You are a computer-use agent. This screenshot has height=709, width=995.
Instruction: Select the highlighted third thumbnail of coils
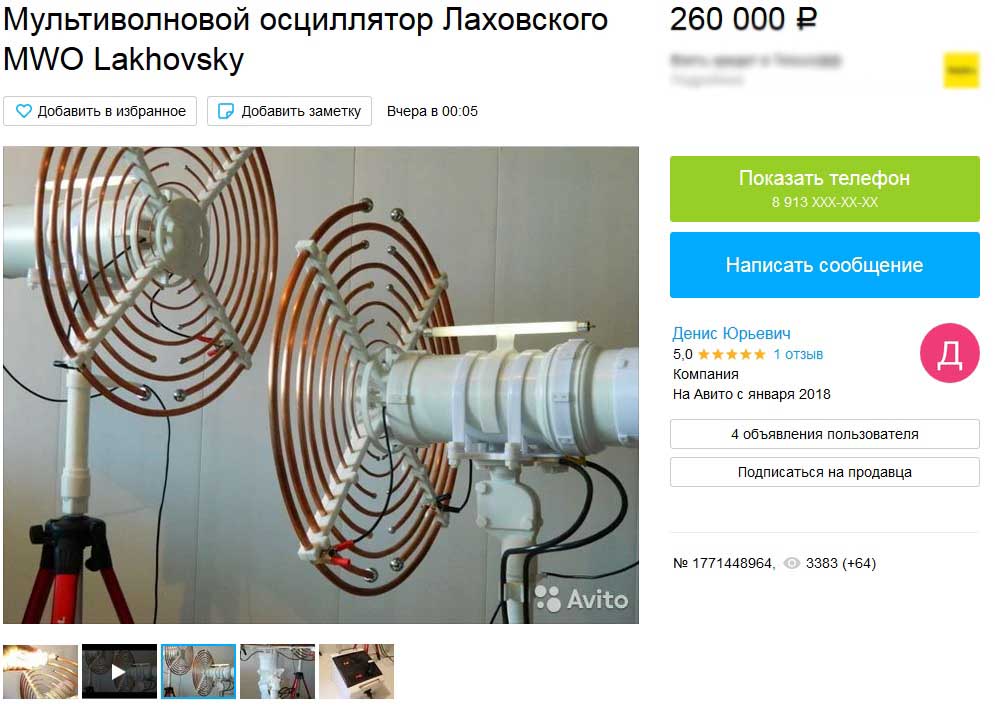(x=198, y=672)
